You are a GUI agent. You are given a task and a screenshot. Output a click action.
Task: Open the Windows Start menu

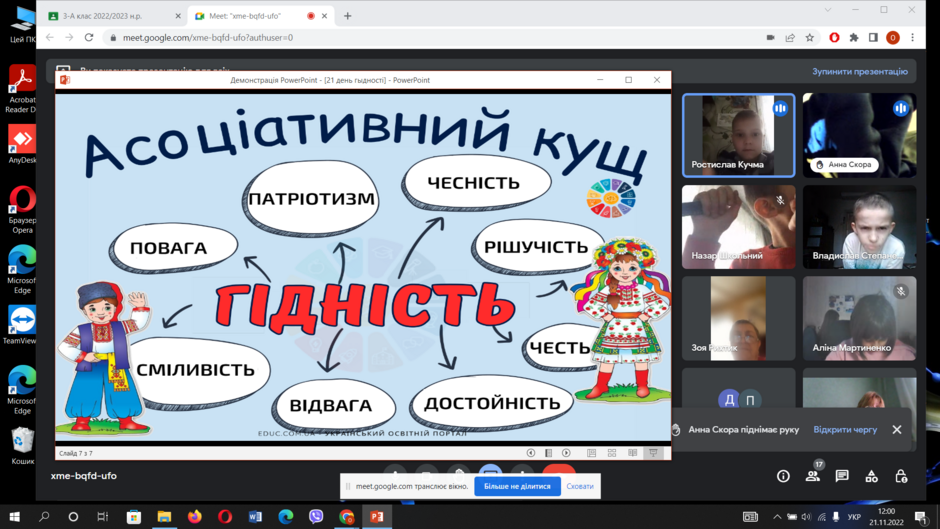14,516
